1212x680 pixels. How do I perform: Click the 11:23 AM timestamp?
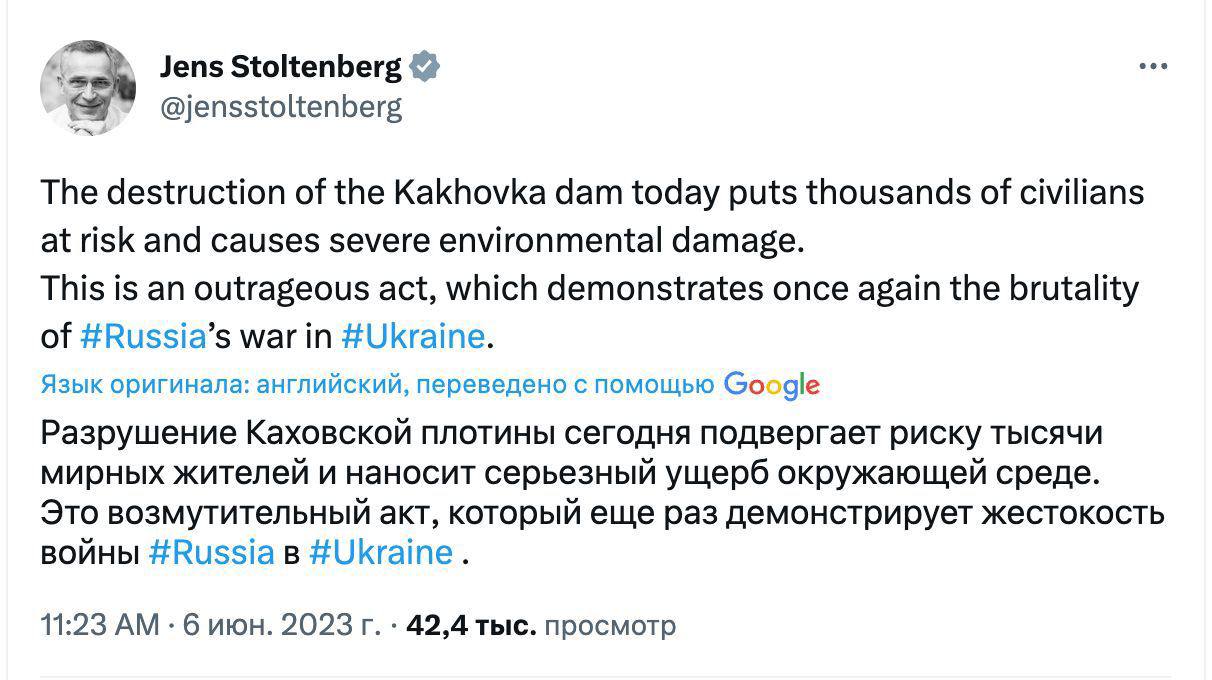(100, 626)
